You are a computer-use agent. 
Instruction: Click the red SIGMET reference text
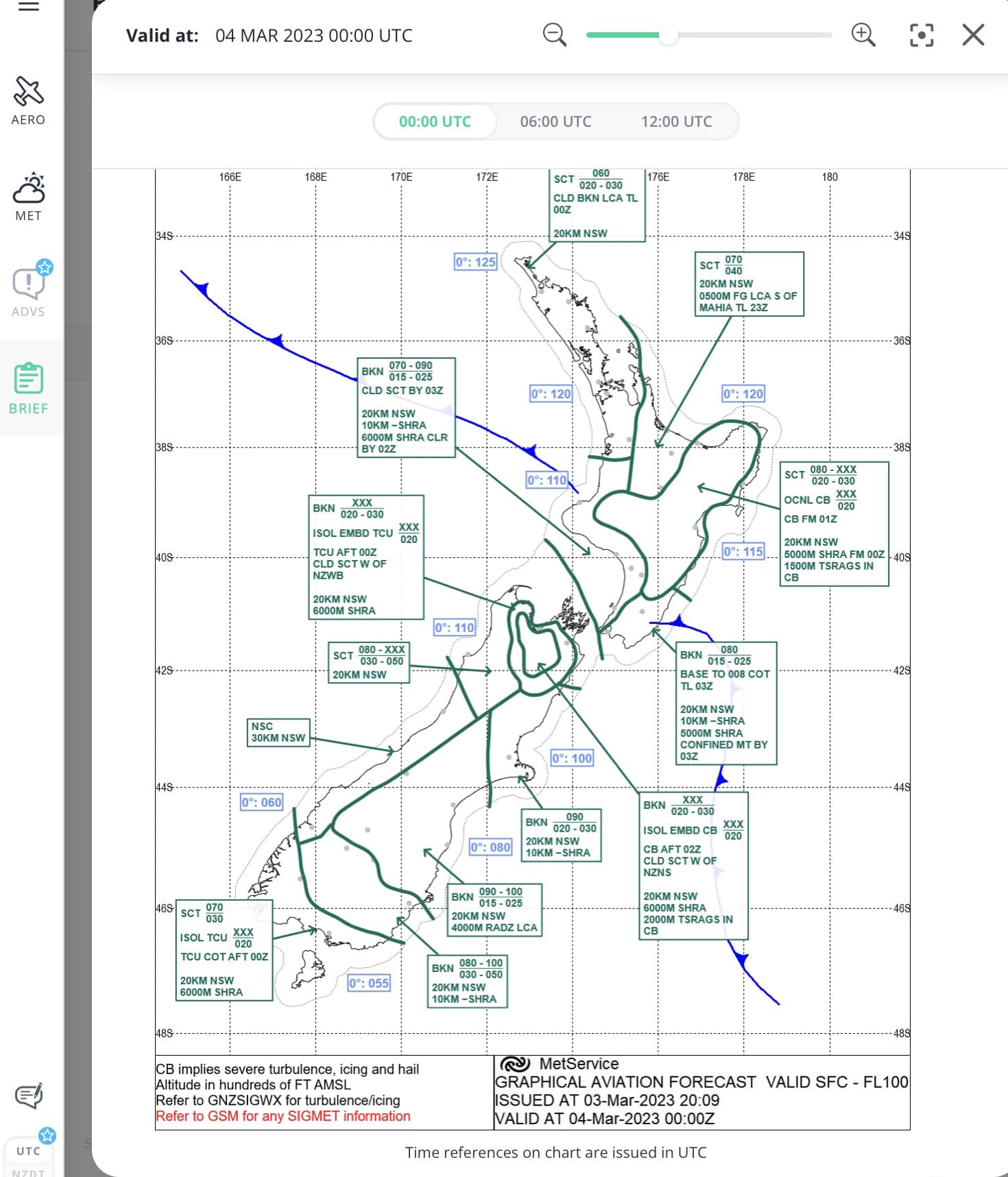(283, 1116)
